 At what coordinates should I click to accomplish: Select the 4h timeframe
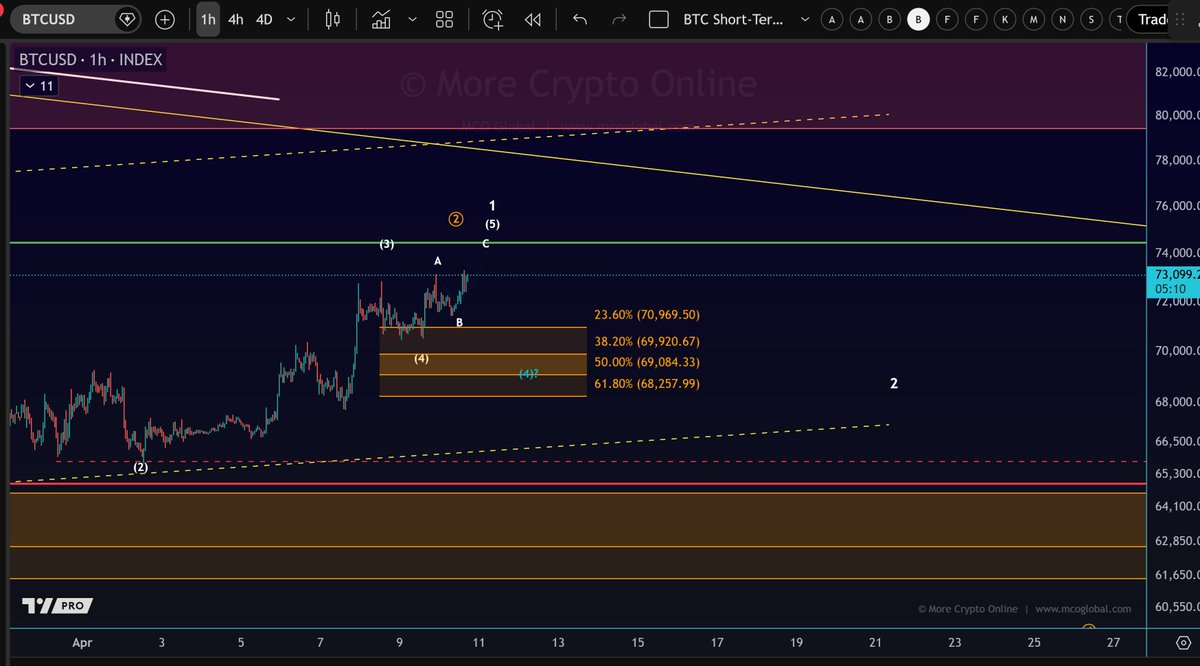234,19
